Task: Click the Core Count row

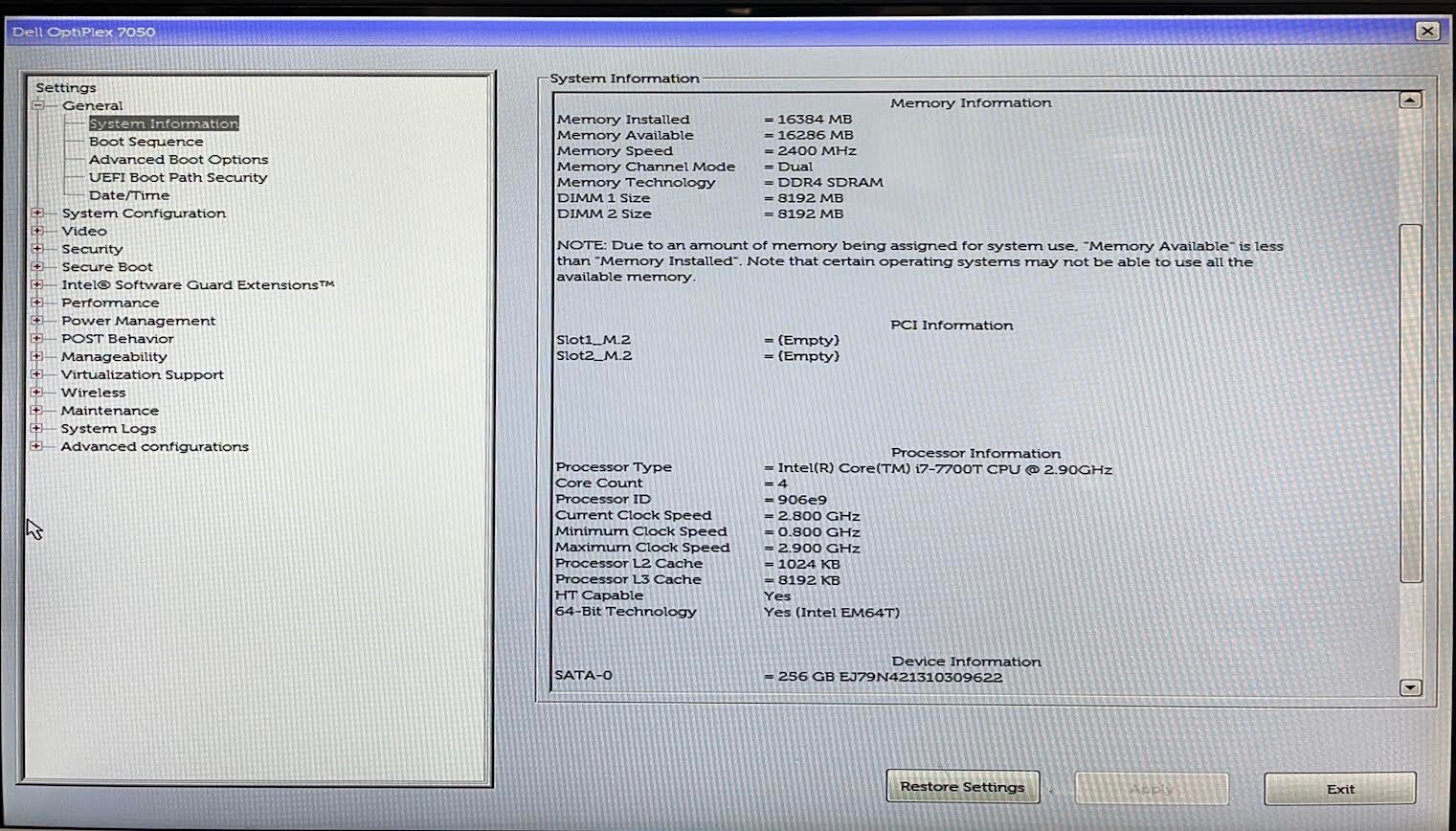Action: (672, 483)
